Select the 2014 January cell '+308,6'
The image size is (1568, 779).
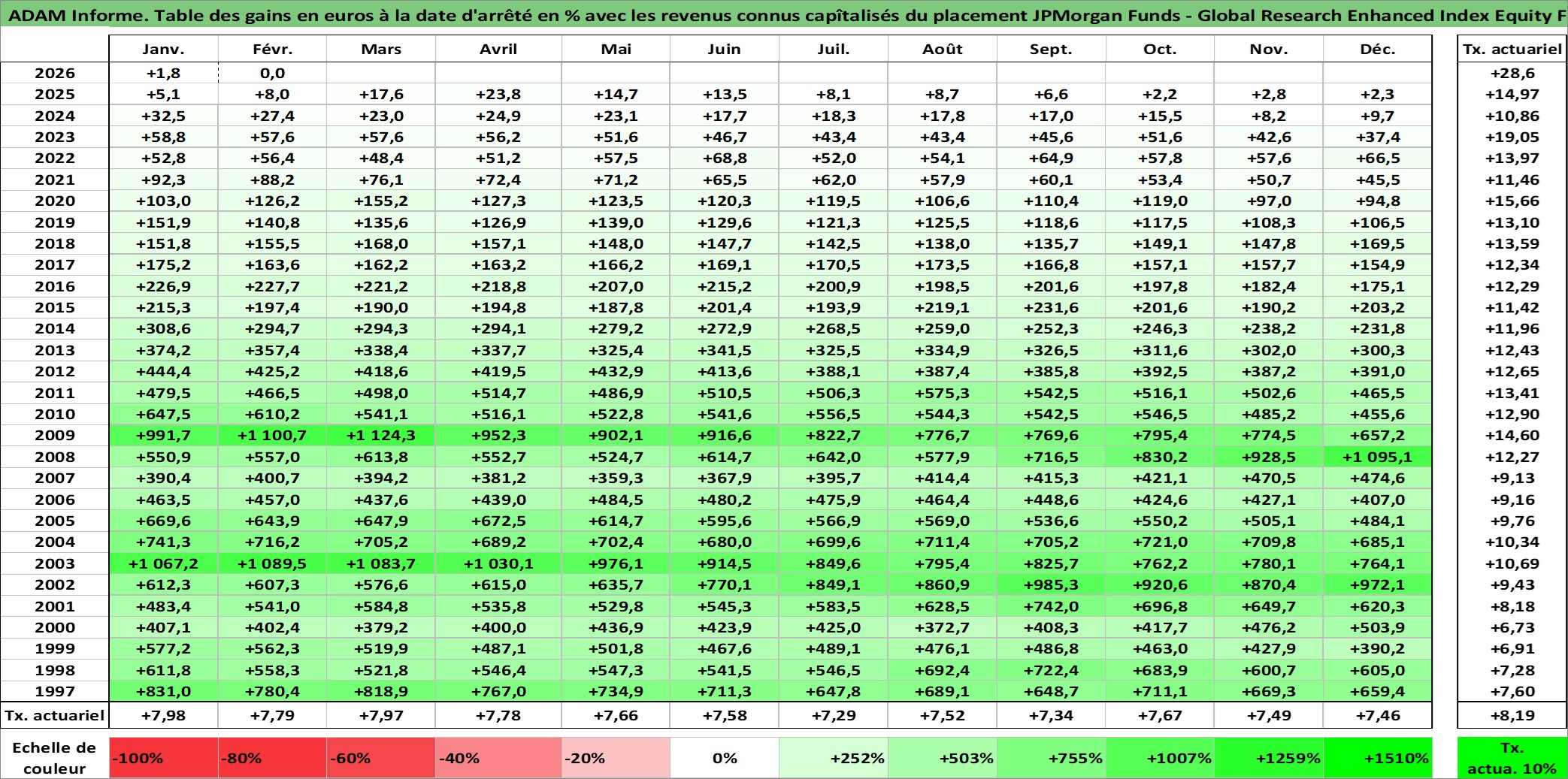coord(164,328)
